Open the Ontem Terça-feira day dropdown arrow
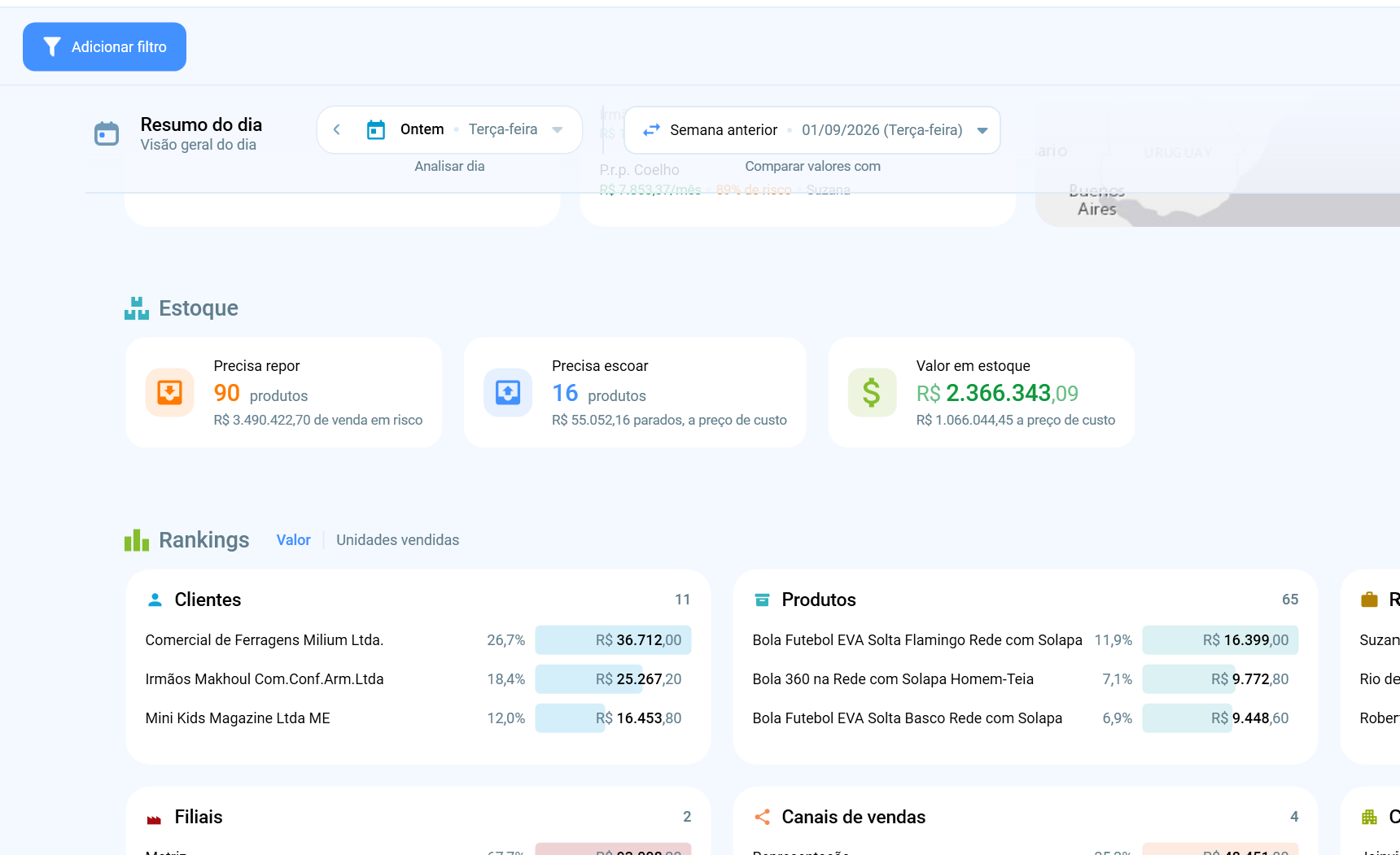The height and width of the screenshot is (855, 1400). coord(558,129)
